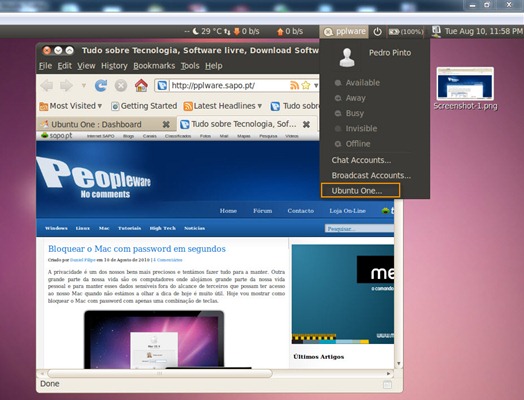
Task: Click the site favicon in the address bar
Action: [x=162, y=86]
